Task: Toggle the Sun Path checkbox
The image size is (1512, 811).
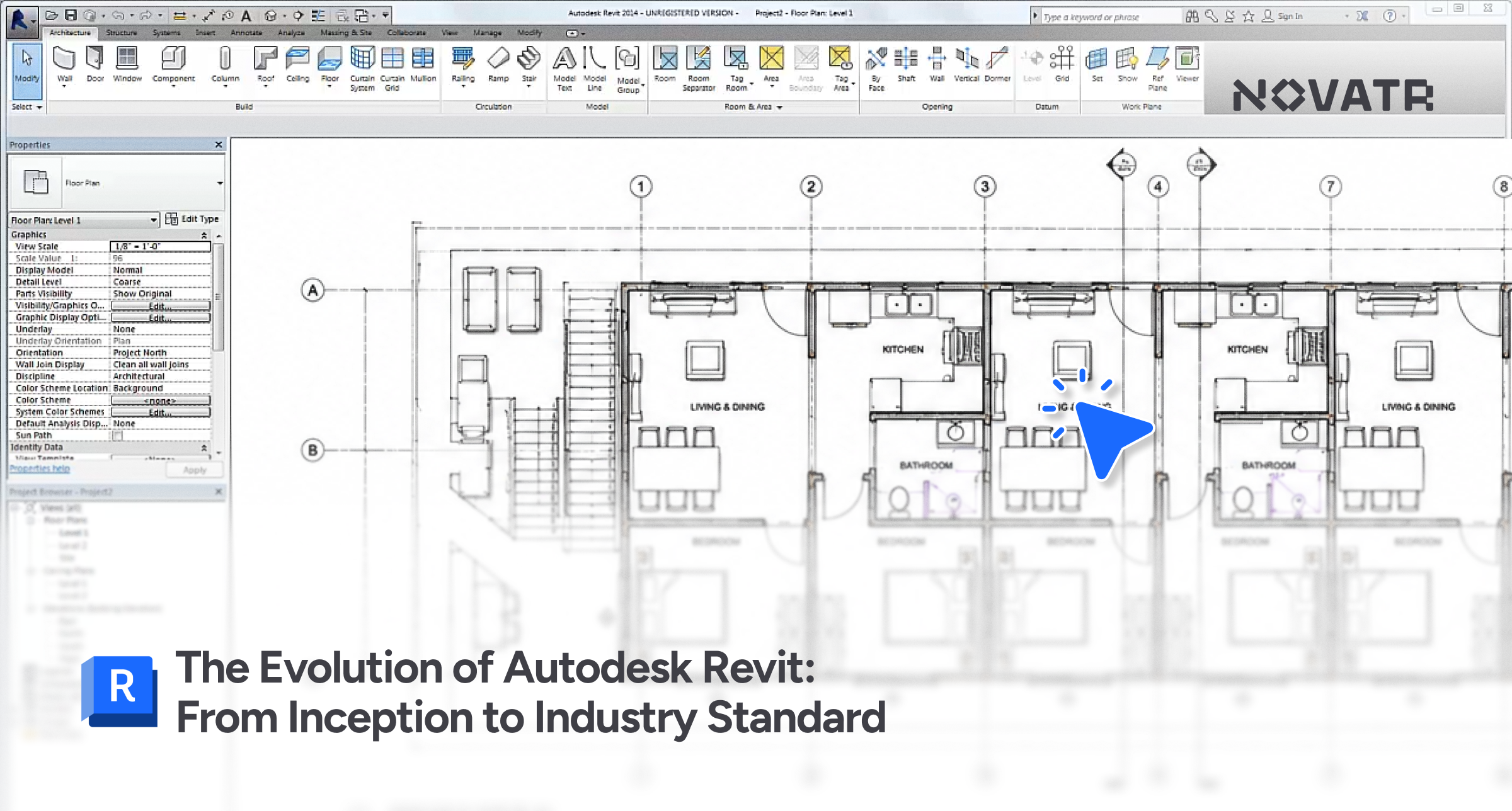Action: 118,435
